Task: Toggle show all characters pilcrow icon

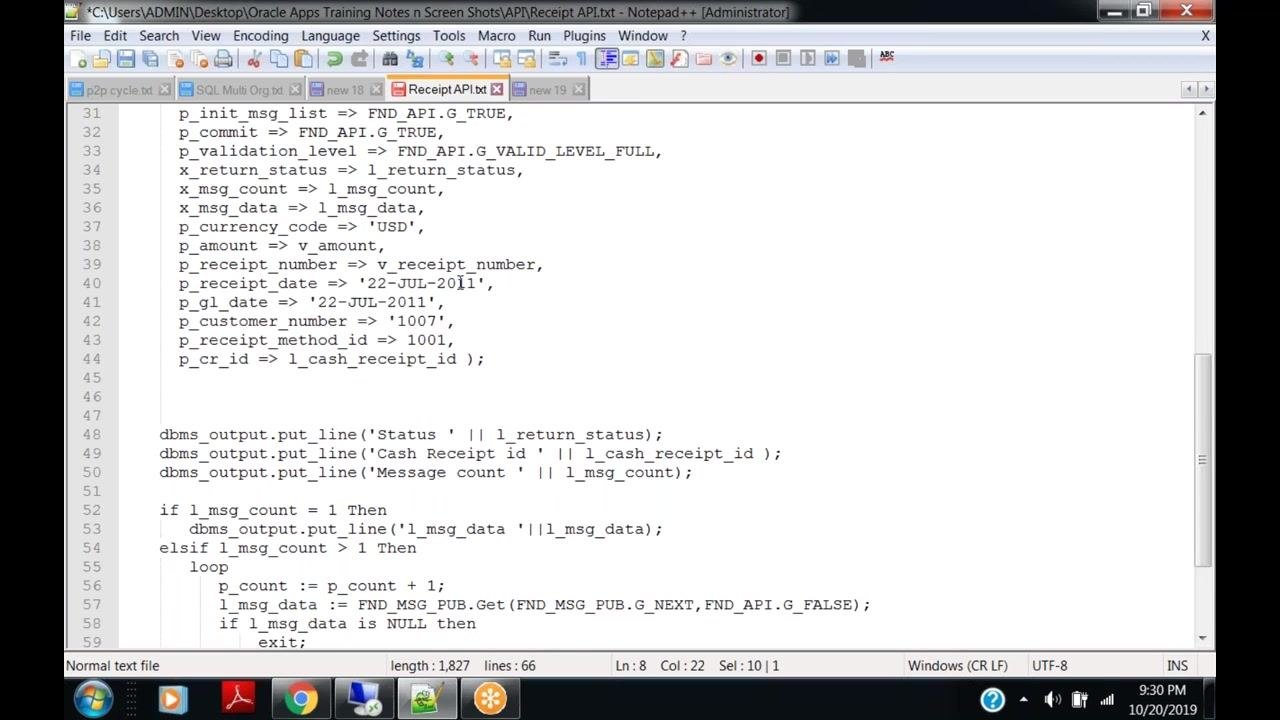Action: click(581, 58)
